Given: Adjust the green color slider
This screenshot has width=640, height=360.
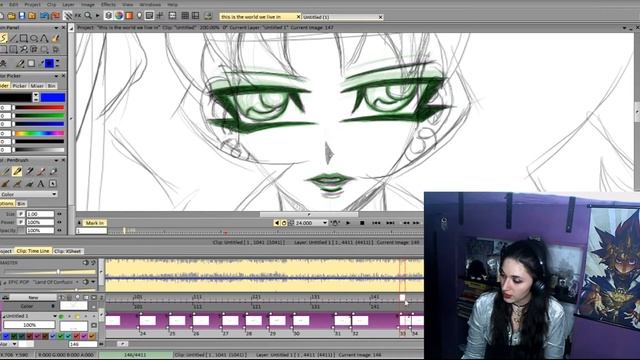Looking at the screenshot, I should (40, 116).
